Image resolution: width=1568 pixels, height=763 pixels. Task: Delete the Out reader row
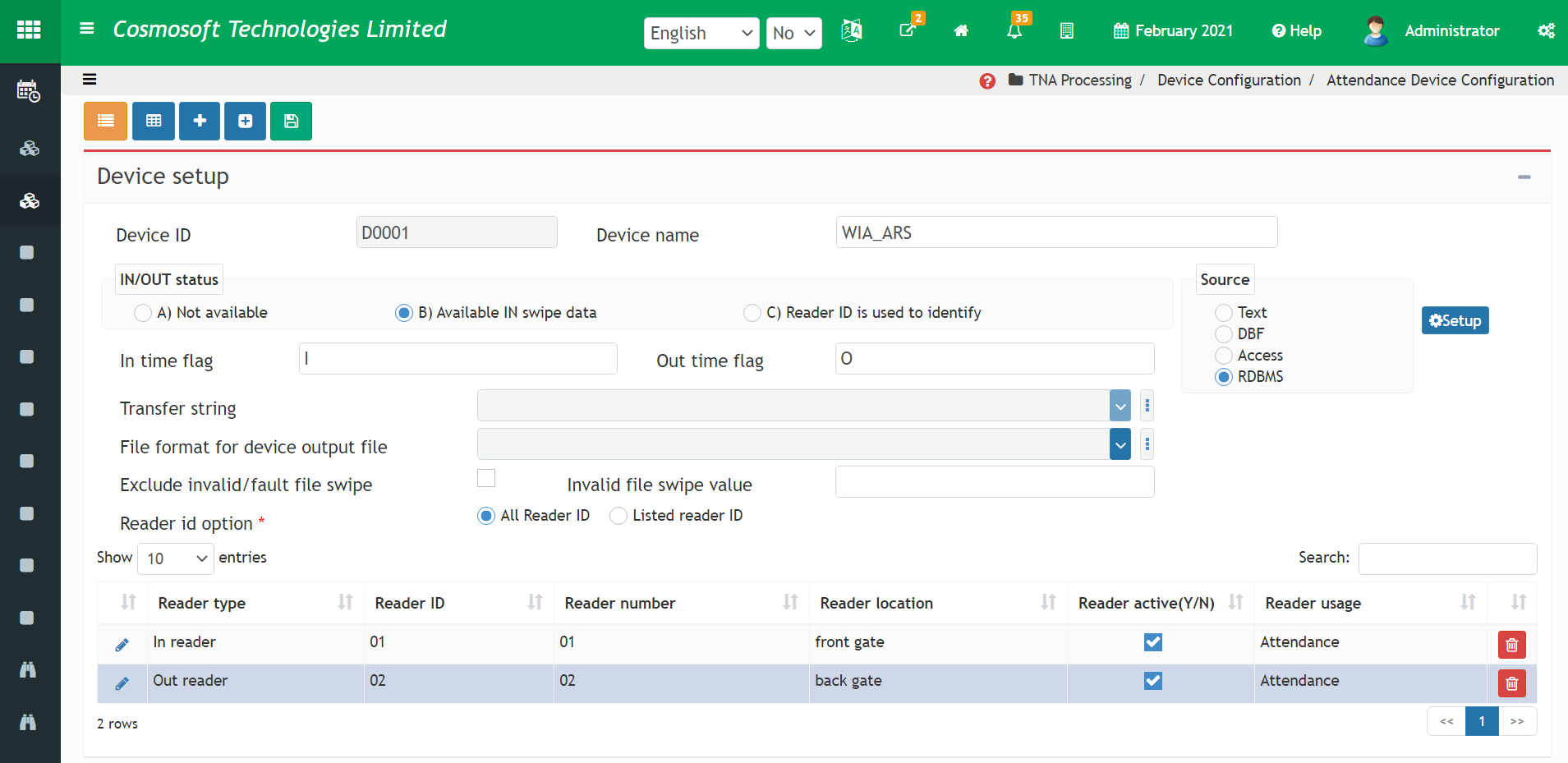(x=1511, y=683)
